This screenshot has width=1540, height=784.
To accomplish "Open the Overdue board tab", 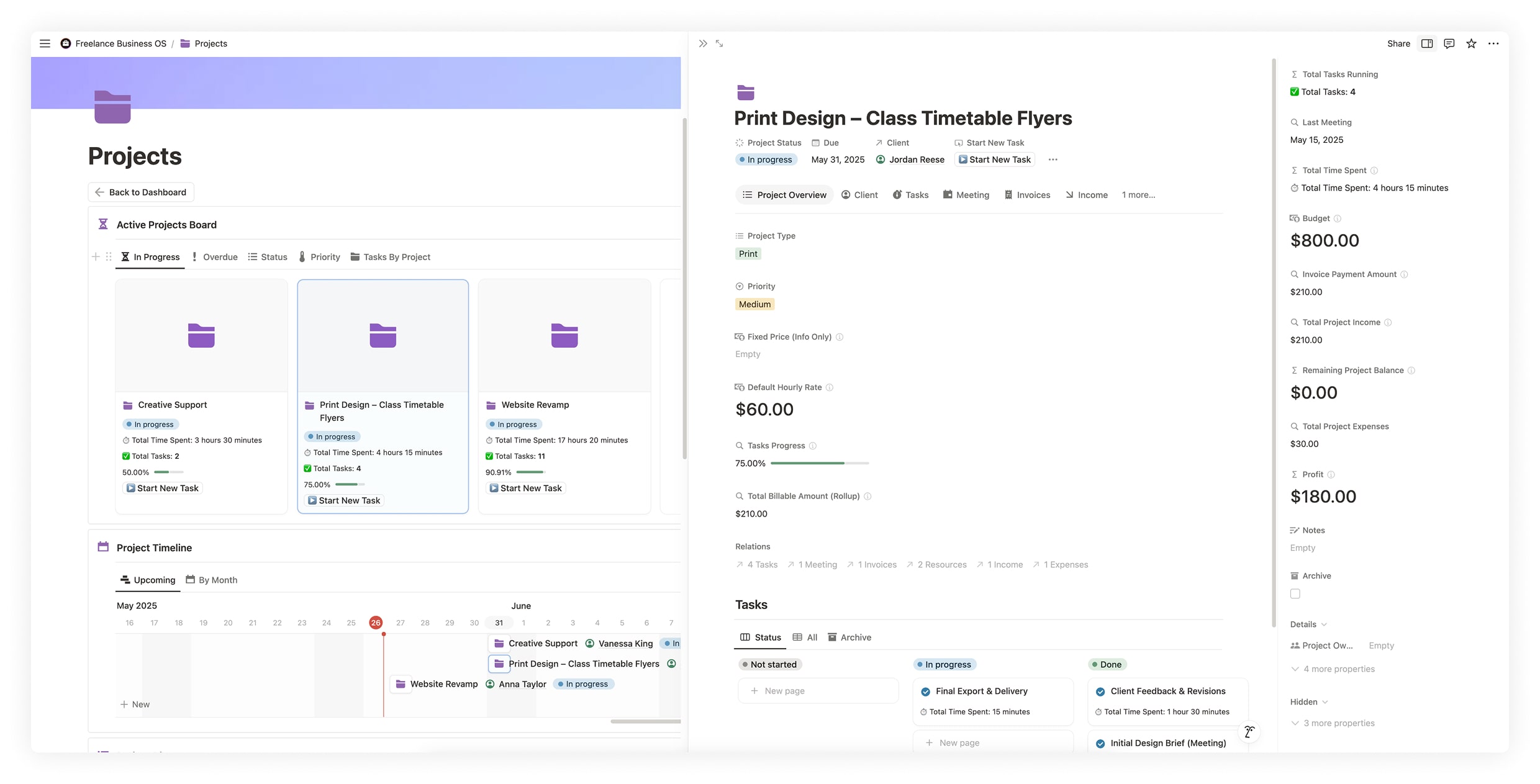I will pyautogui.click(x=214, y=257).
